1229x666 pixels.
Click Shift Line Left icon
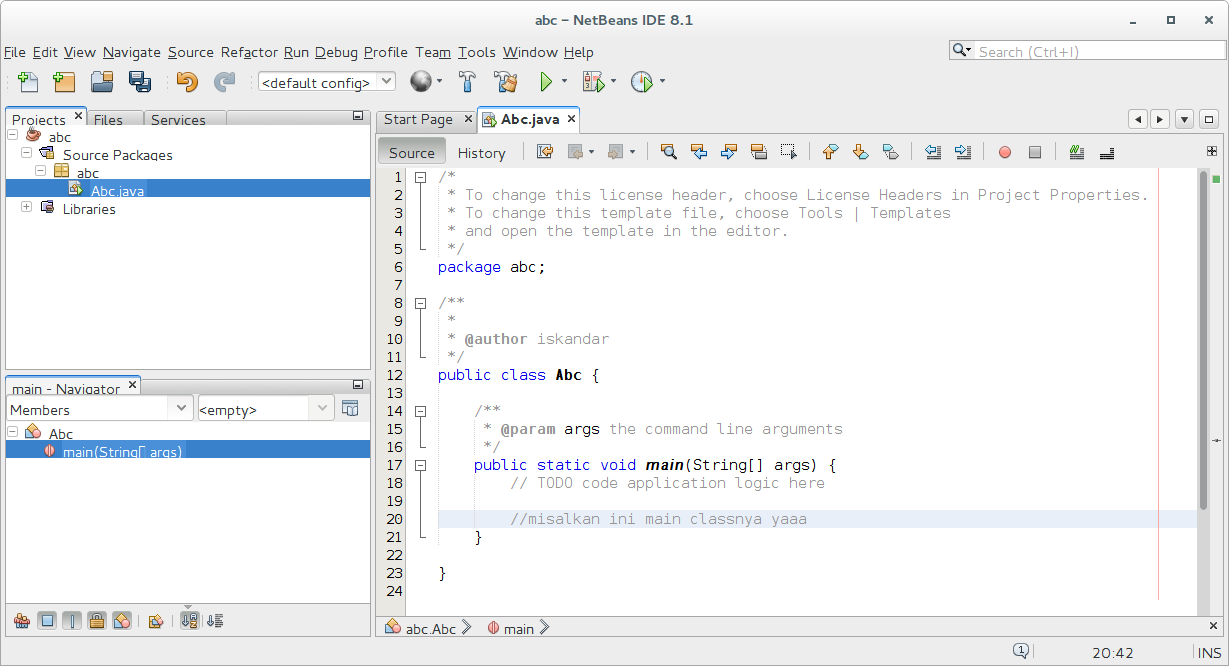(933, 152)
